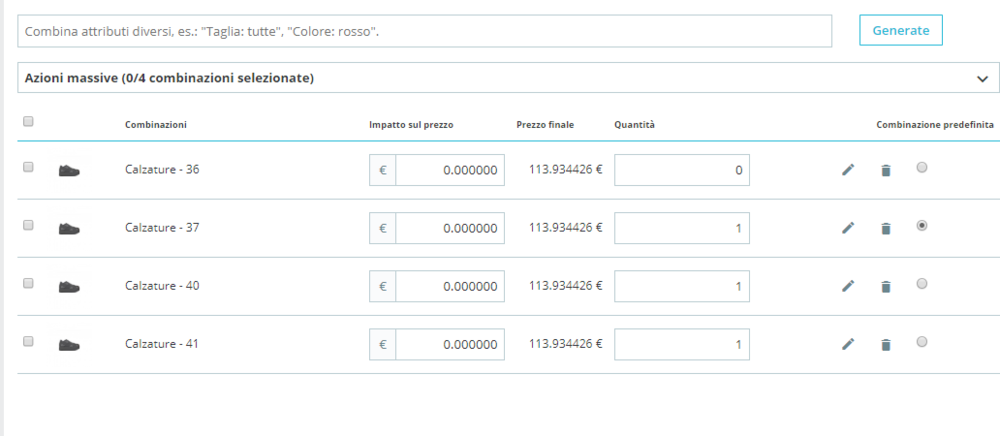
Task: Click price impact field for Calzature - 37
Action: coord(450,228)
